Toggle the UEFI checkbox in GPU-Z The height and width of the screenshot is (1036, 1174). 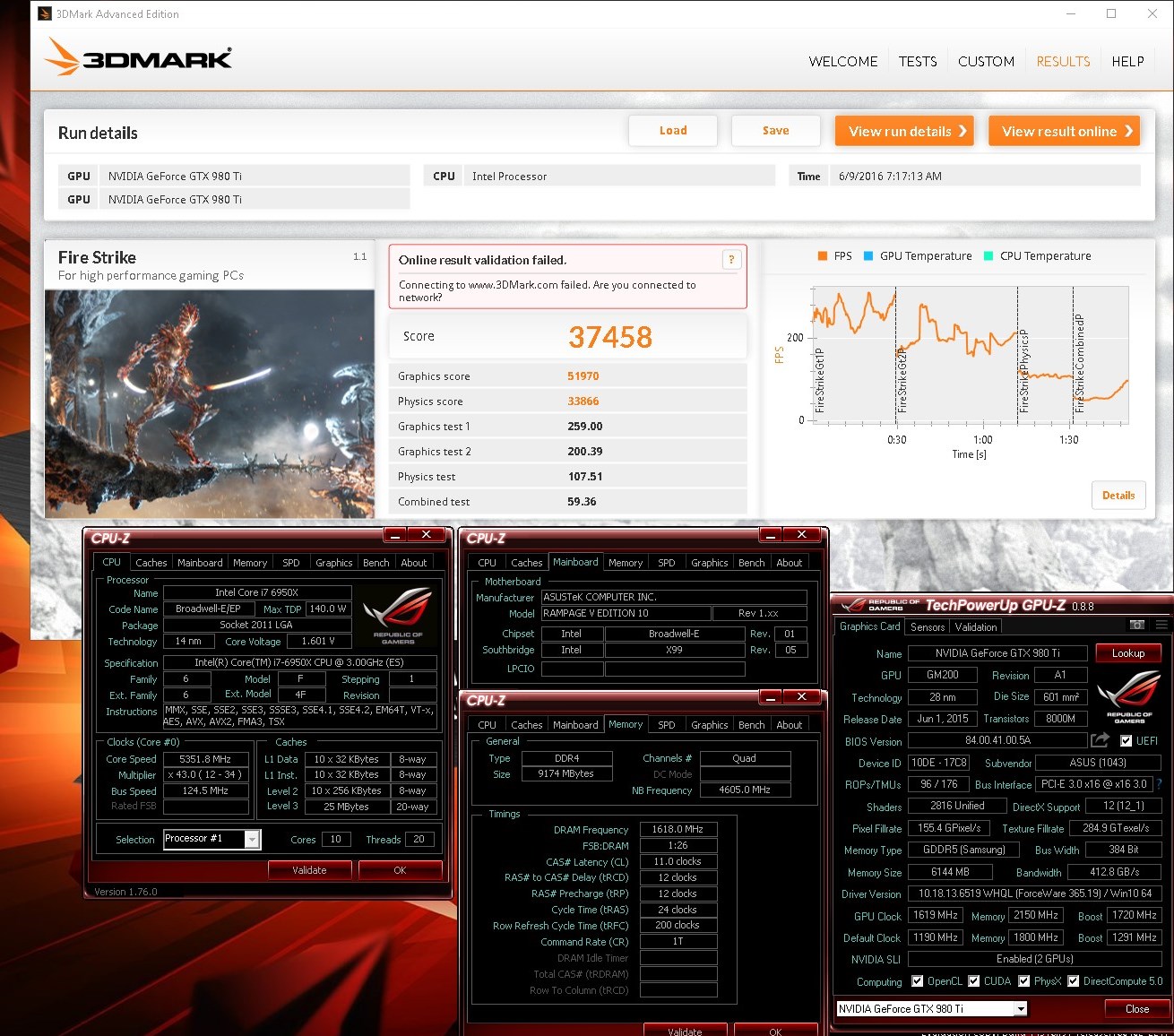pos(1127,740)
